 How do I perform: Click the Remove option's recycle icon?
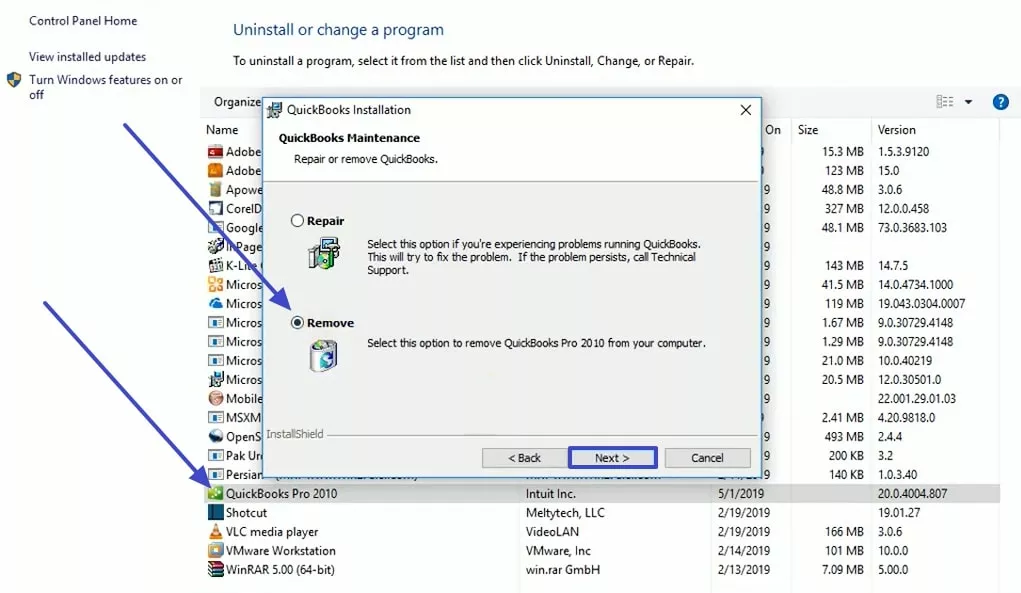click(x=322, y=356)
